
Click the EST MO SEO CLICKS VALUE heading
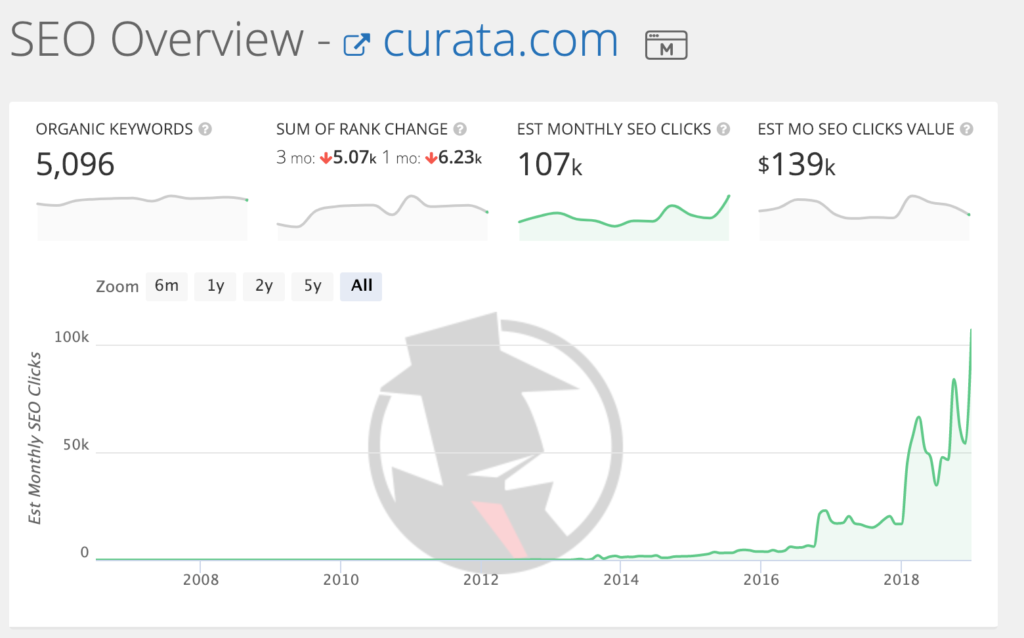856,129
